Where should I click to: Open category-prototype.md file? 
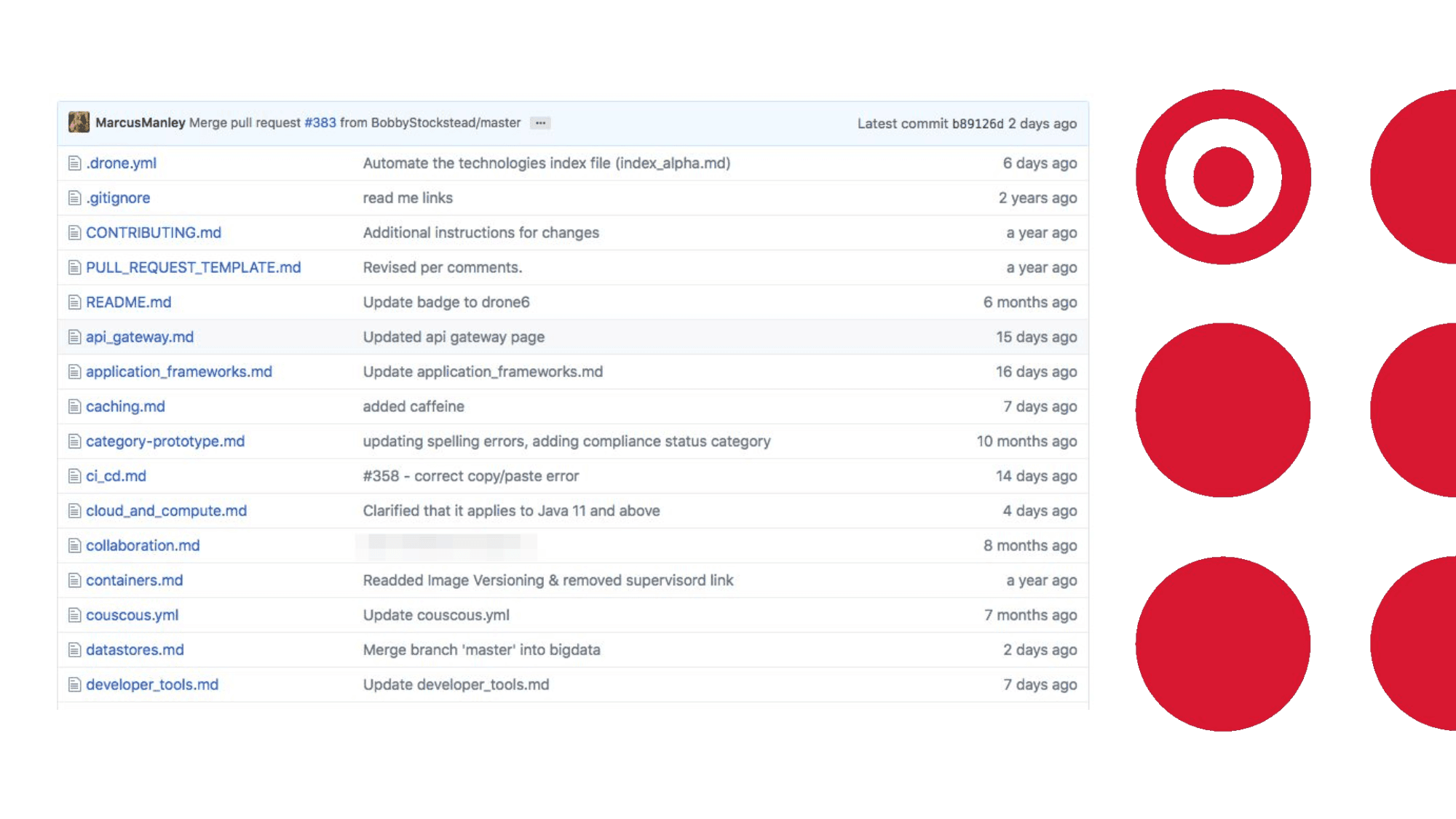[165, 441]
